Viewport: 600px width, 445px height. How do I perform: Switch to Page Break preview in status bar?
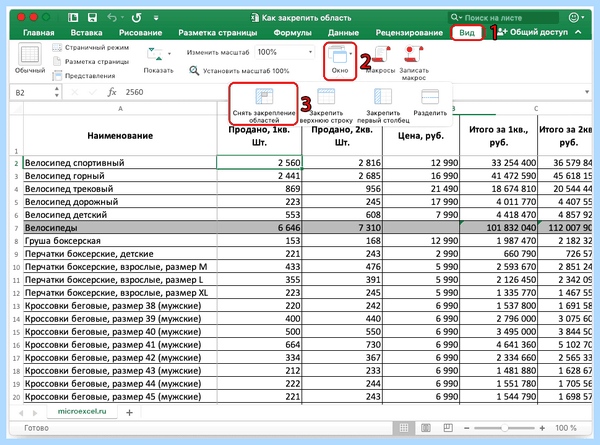tap(448, 428)
